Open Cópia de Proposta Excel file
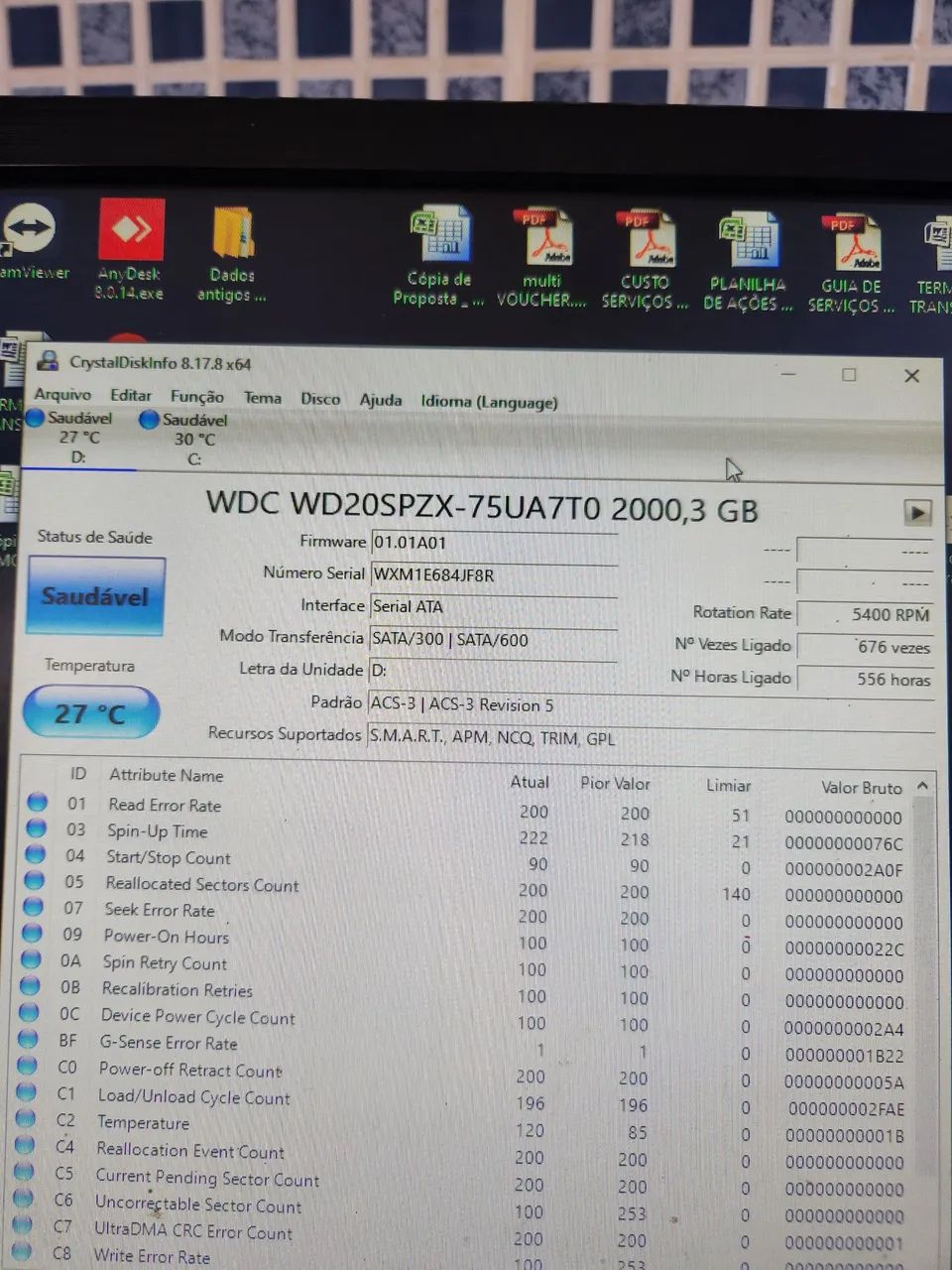The image size is (952, 1270). pos(439,256)
